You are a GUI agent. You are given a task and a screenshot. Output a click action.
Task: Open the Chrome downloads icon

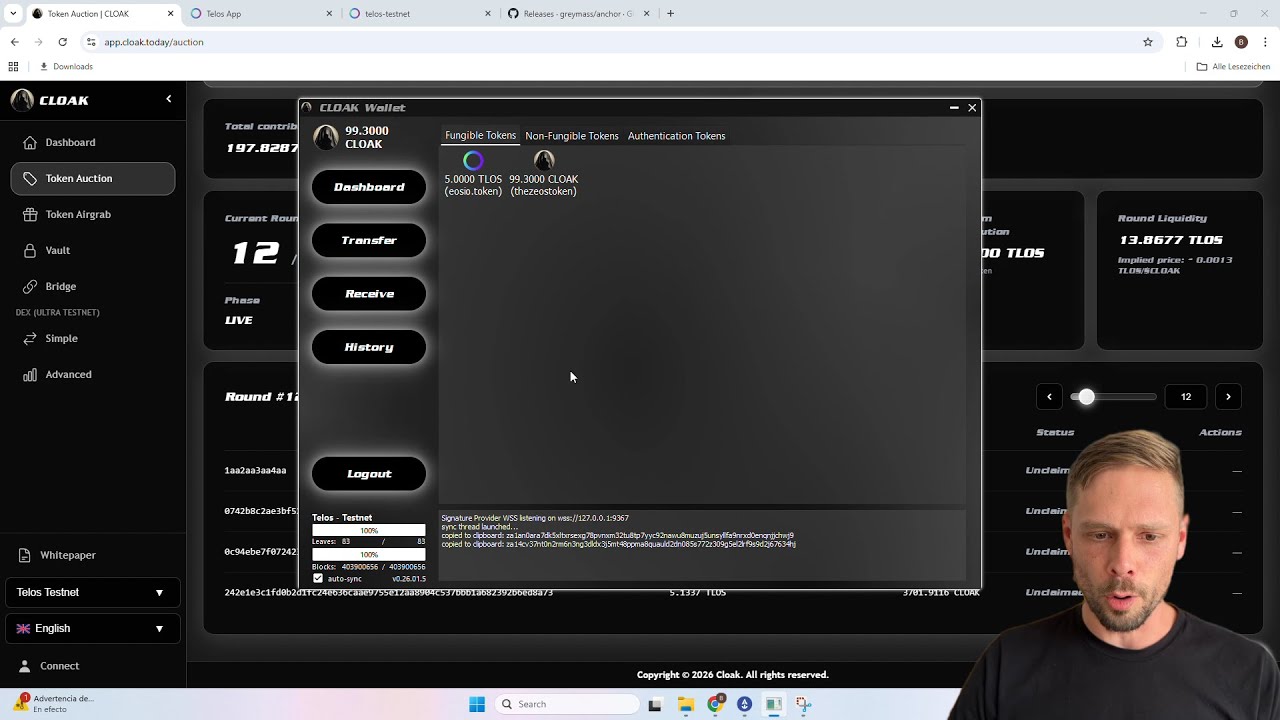[x=1217, y=42]
